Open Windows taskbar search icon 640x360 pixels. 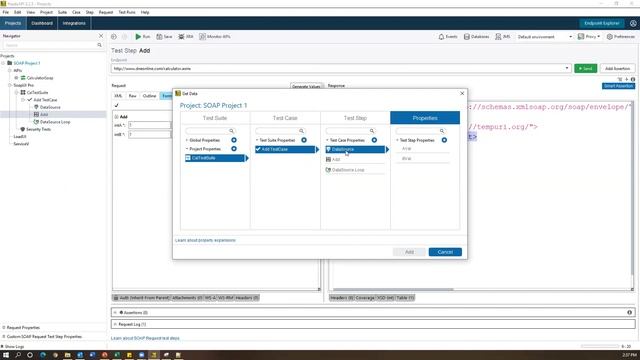18,355
